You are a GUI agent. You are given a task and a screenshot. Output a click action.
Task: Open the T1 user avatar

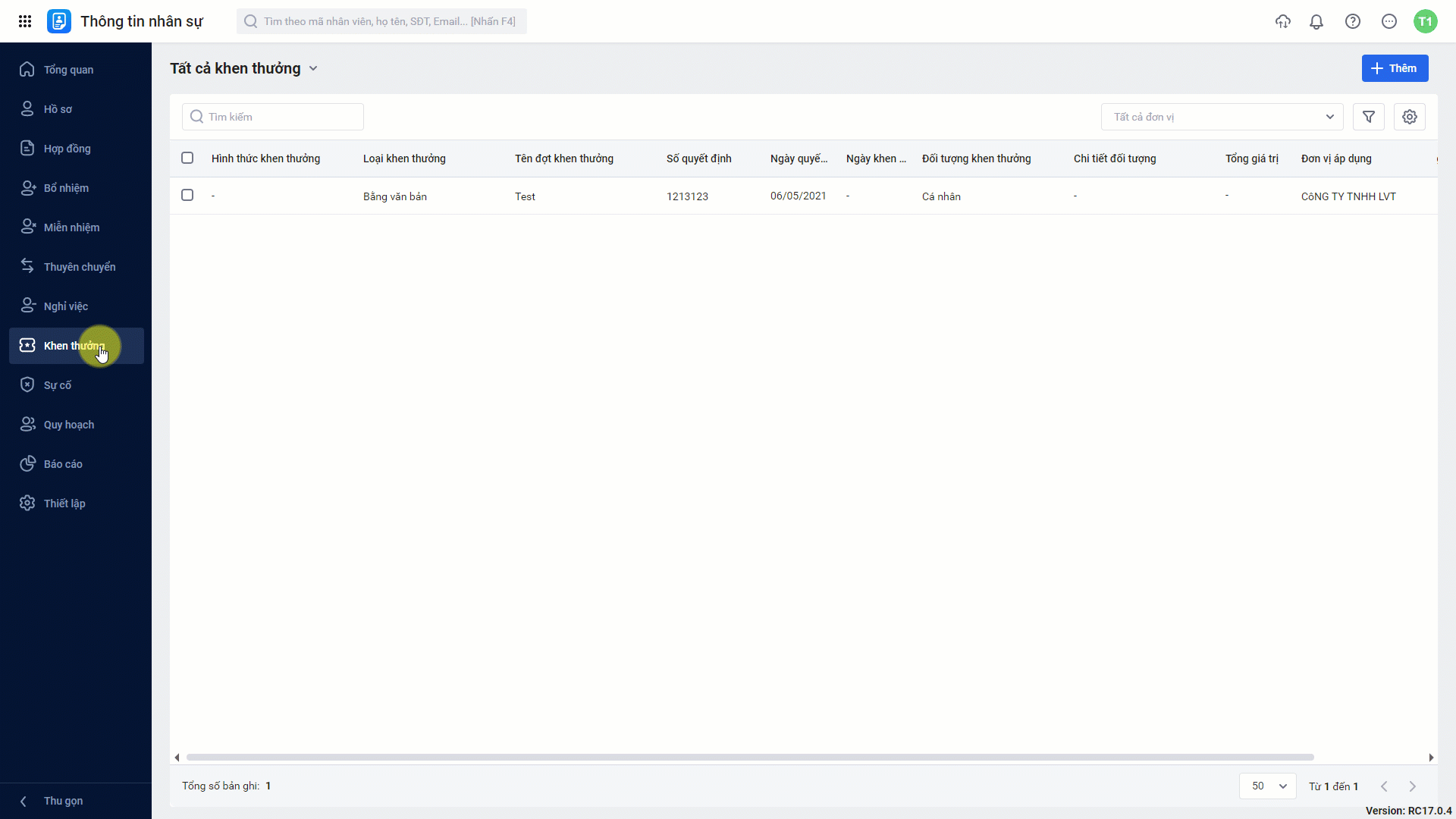(1426, 21)
